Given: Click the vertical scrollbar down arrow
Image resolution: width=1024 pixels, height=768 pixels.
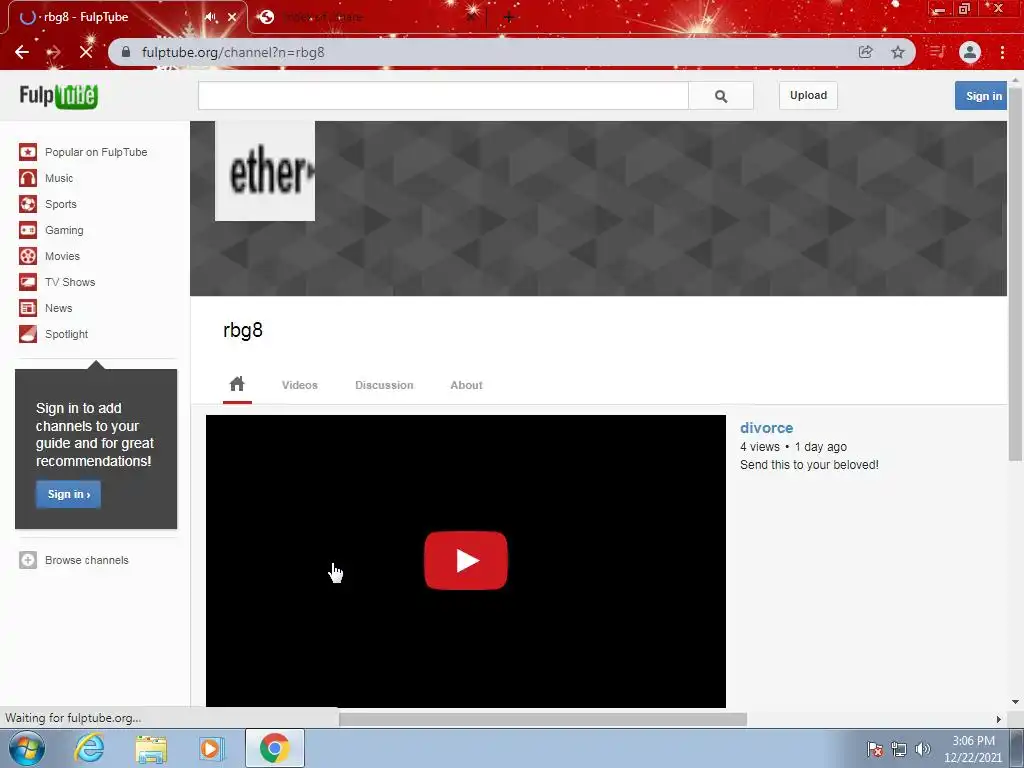Looking at the screenshot, I should 1016,702.
